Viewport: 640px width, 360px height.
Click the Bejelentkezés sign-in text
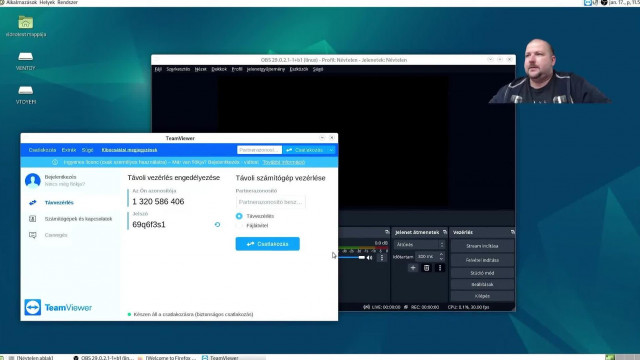[x=60, y=177]
